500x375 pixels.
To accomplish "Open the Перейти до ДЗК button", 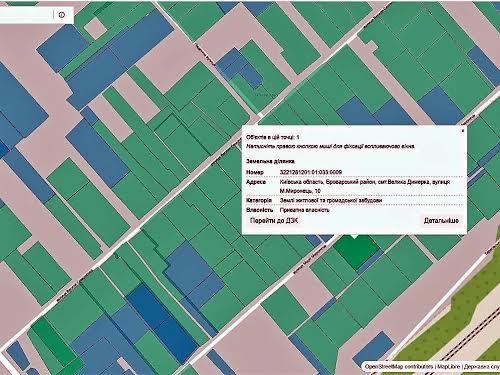I will pyautogui.click(x=274, y=220).
